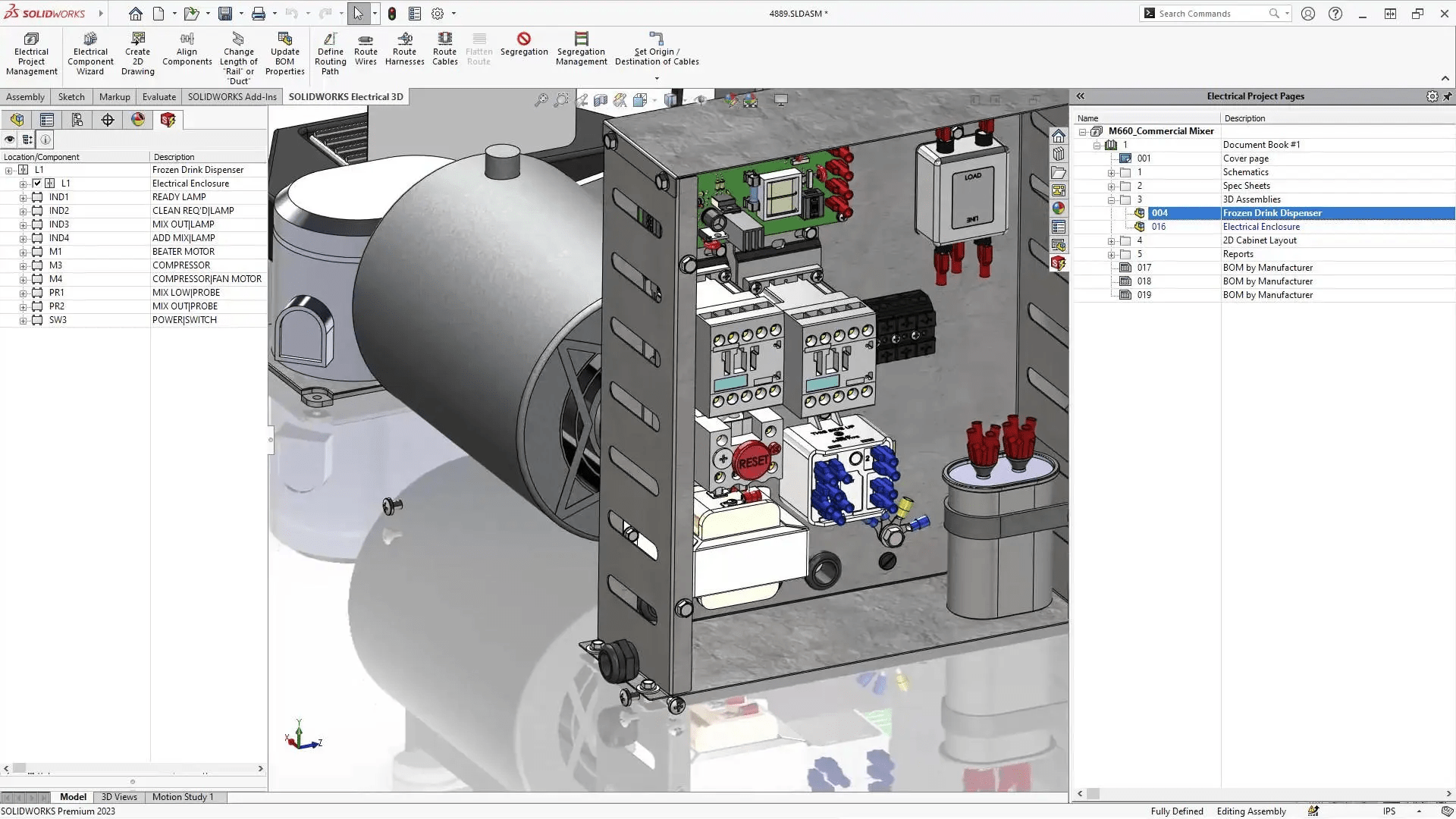This screenshot has height=819, width=1456.
Task: Switch to the Assembly tab
Action: point(25,96)
